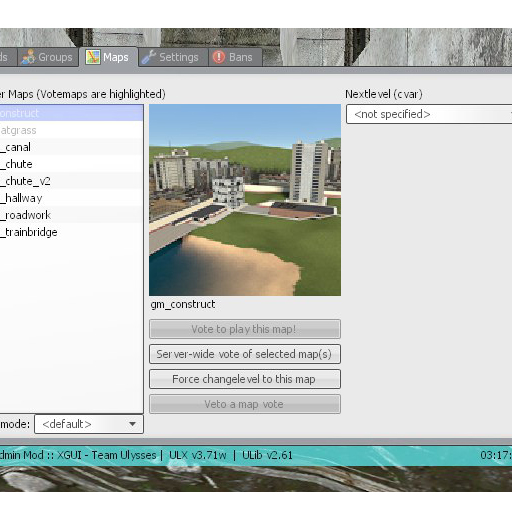Click the ULX v3.71w version text
512x512 pixels.
198,455
